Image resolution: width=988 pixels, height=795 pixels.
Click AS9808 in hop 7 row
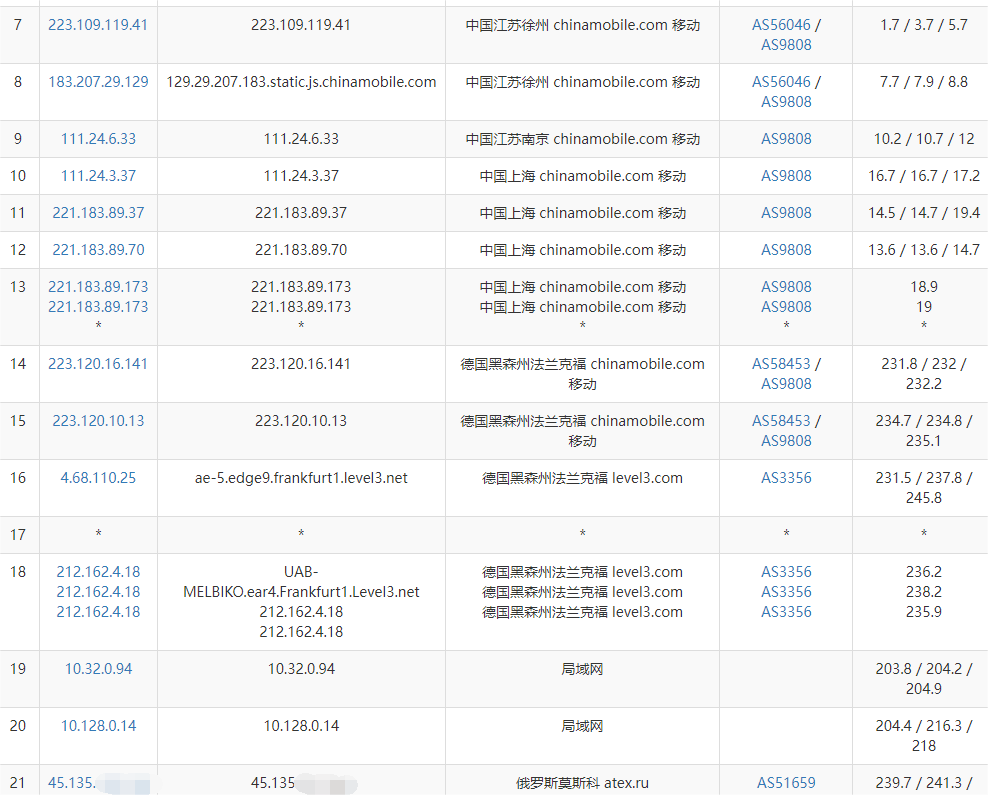pyautogui.click(x=786, y=45)
